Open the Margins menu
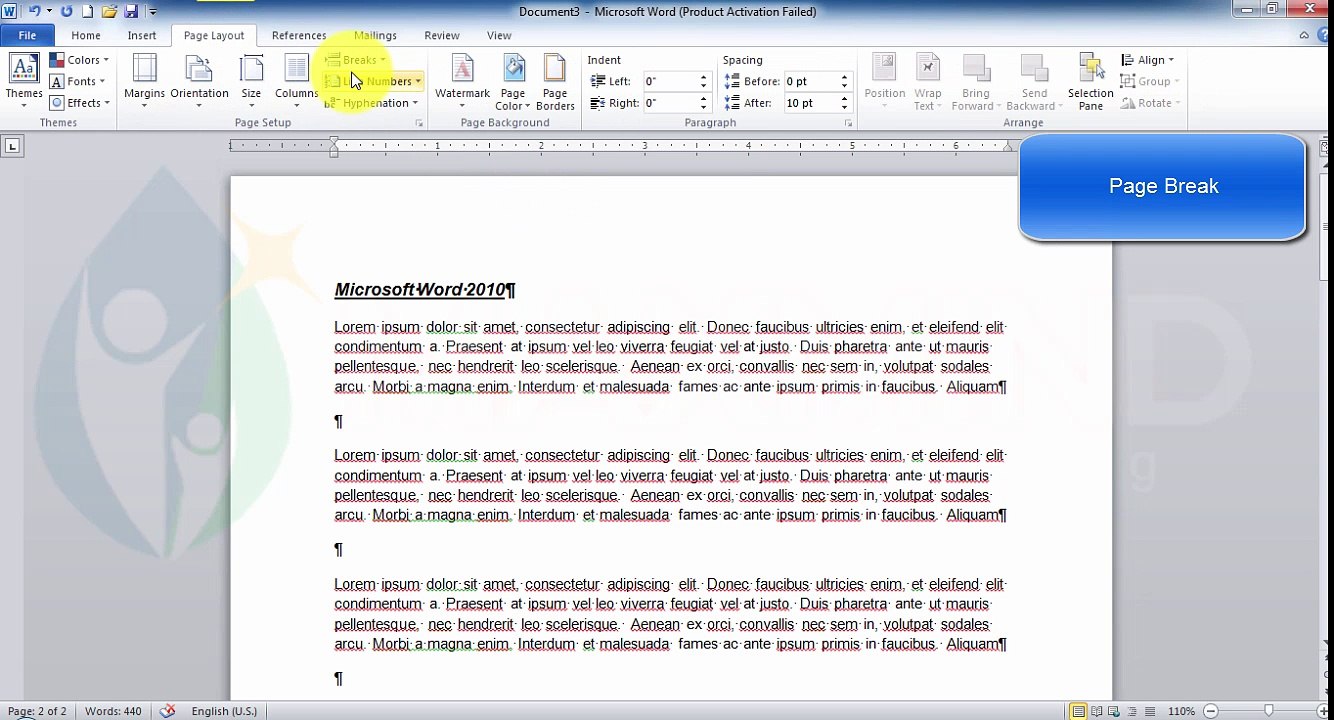 (x=144, y=80)
